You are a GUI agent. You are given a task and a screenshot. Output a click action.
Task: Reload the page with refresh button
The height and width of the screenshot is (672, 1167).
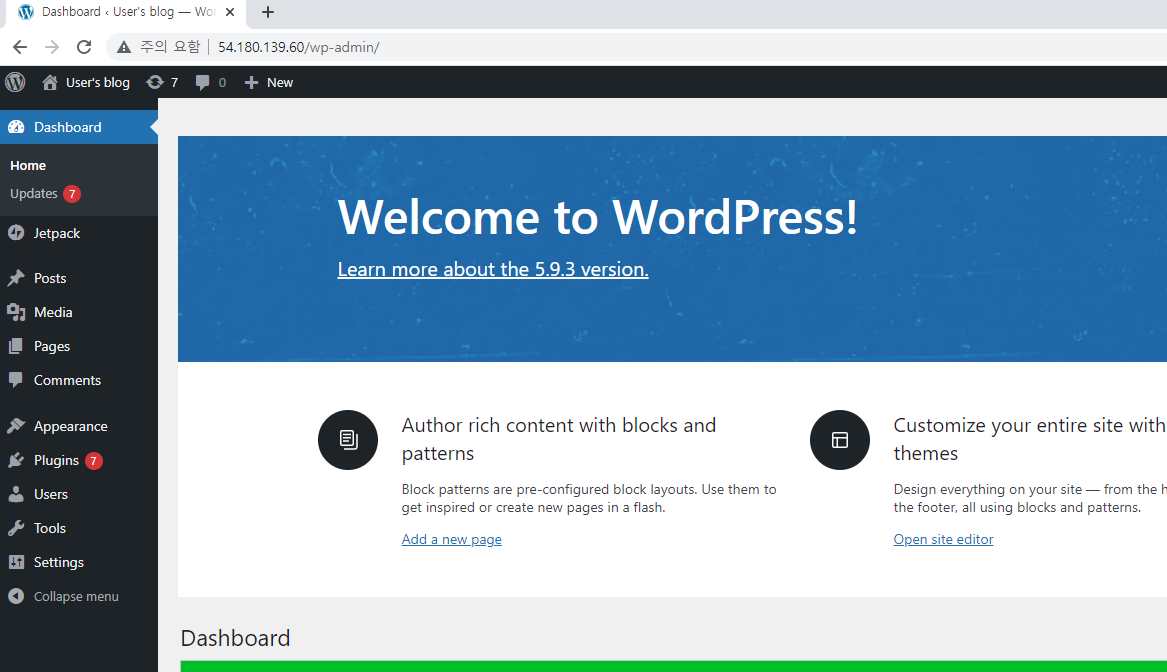[x=84, y=47]
